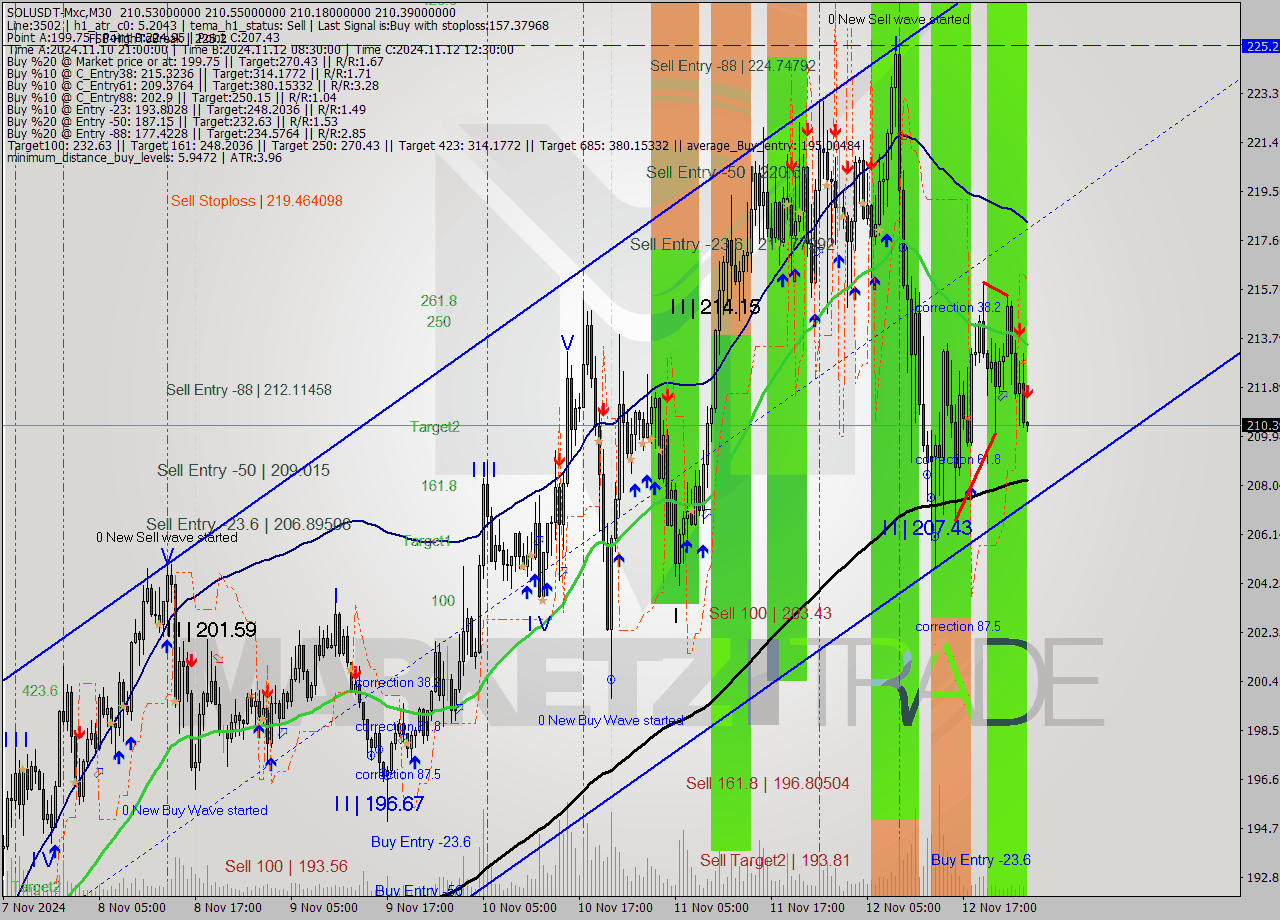Click the '11 Nov 17:00' time axis label
Image resolution: width=1280 pixels, height=920 pixels.
[807, 908]
